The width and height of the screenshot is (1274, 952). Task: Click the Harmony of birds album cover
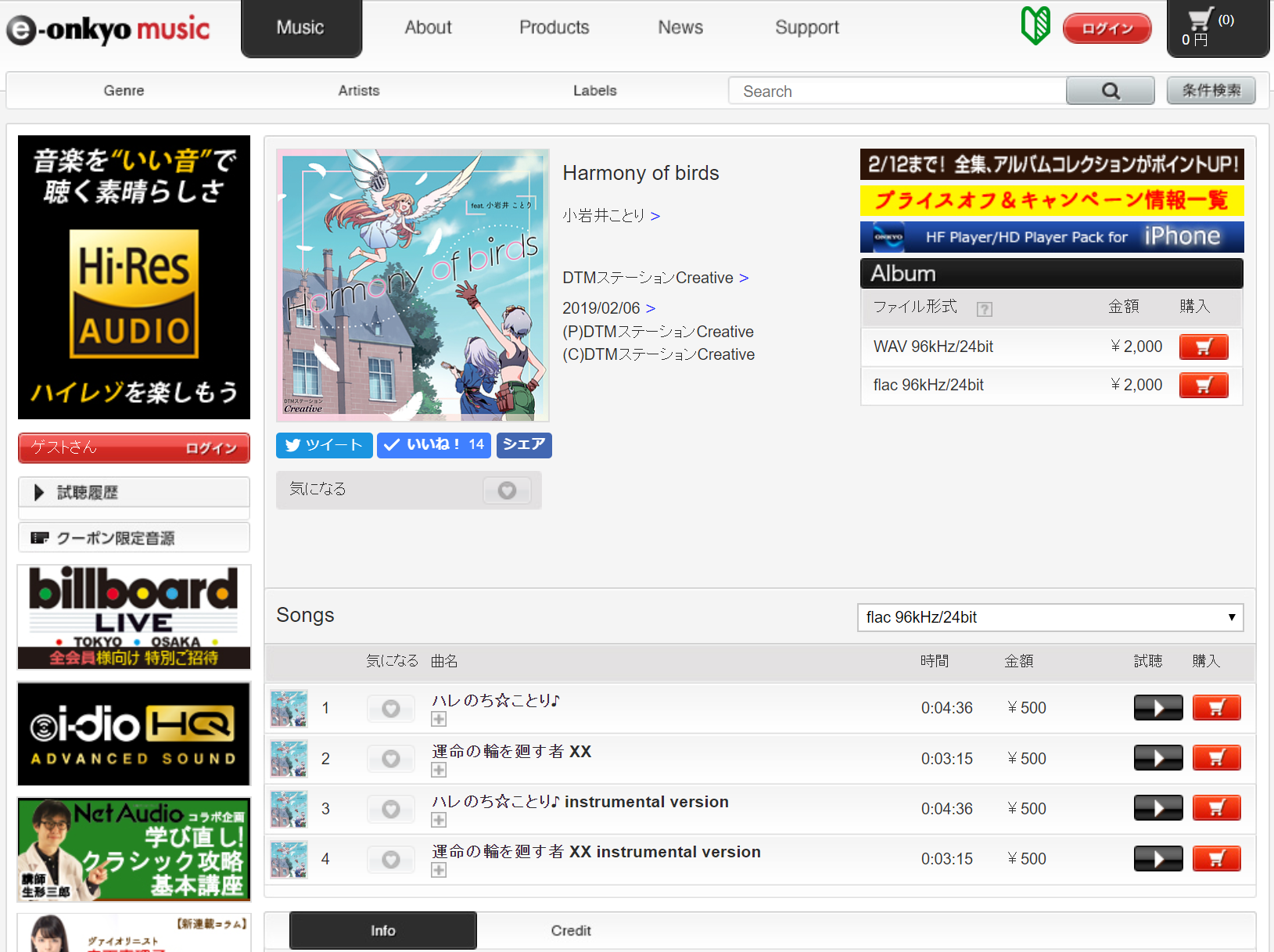(413, 286)
